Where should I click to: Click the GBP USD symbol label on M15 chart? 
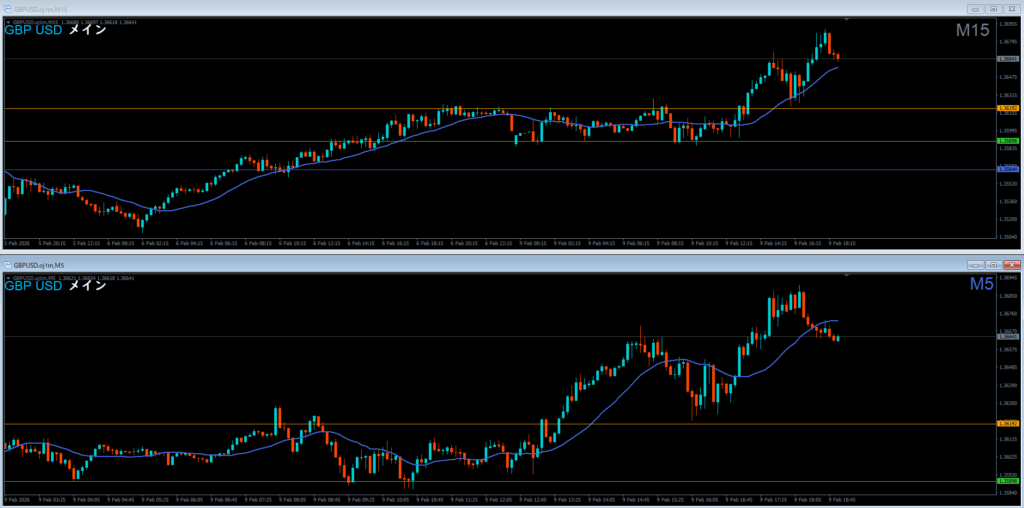pos(34,30)
